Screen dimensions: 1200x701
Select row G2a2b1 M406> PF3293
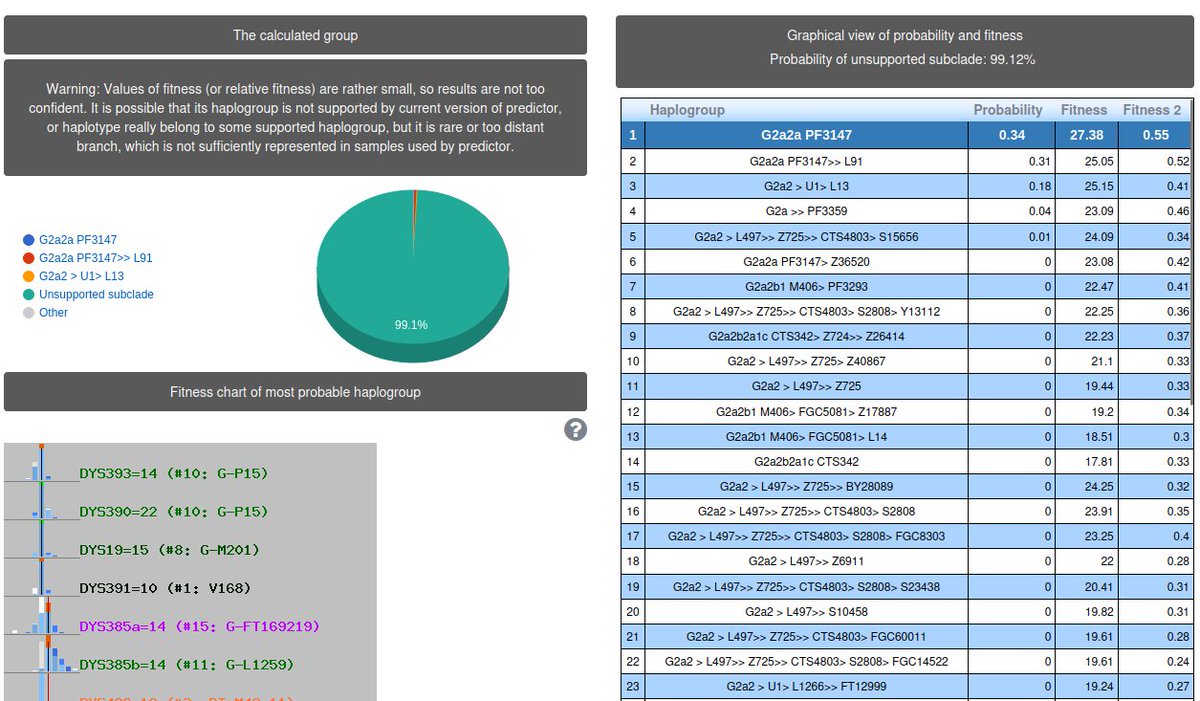[908, 286]
